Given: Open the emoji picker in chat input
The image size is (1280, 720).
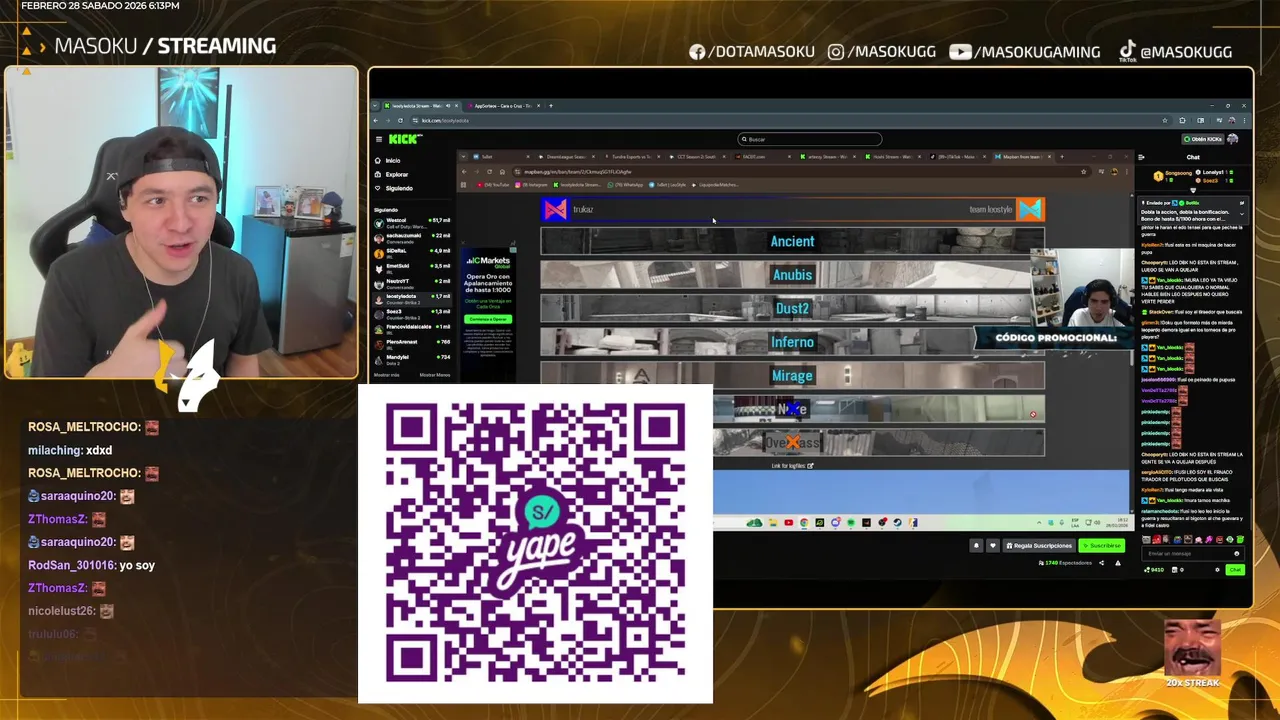Looking at the screenshot, I should (x=1237, y=553).
